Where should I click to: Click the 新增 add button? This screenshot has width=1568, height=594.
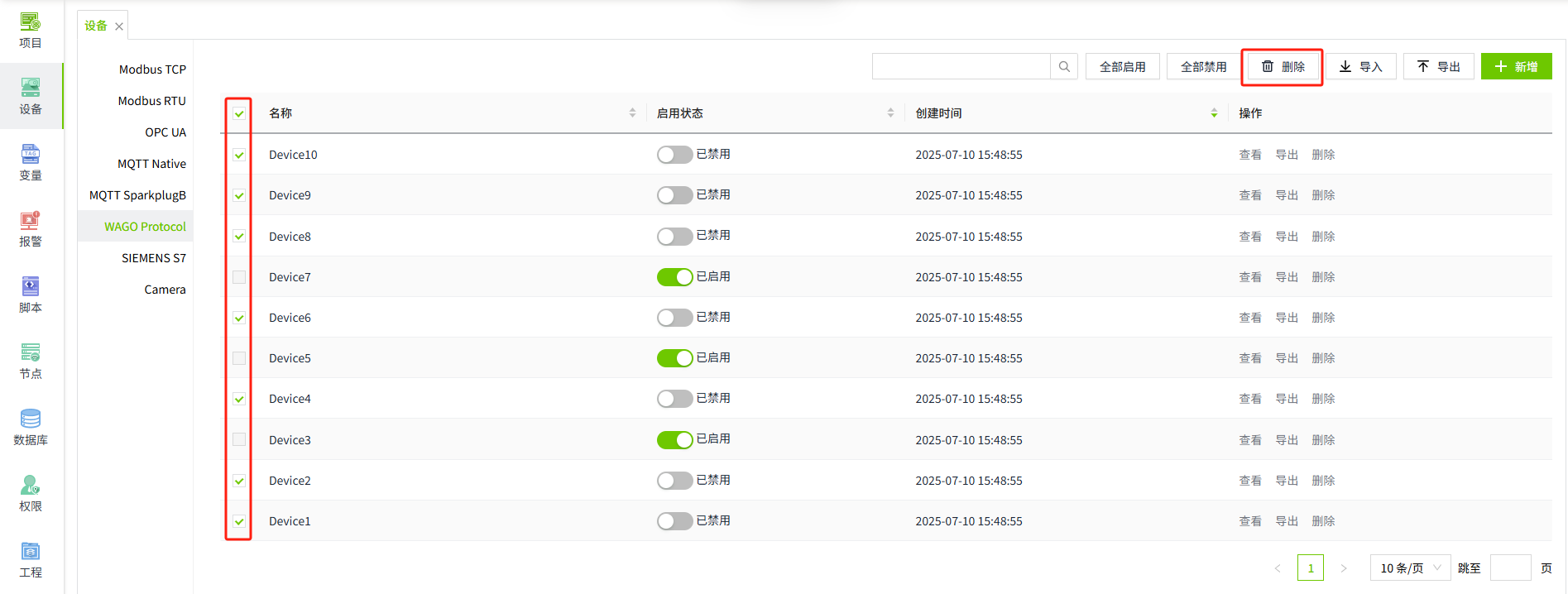[1516, 66]
